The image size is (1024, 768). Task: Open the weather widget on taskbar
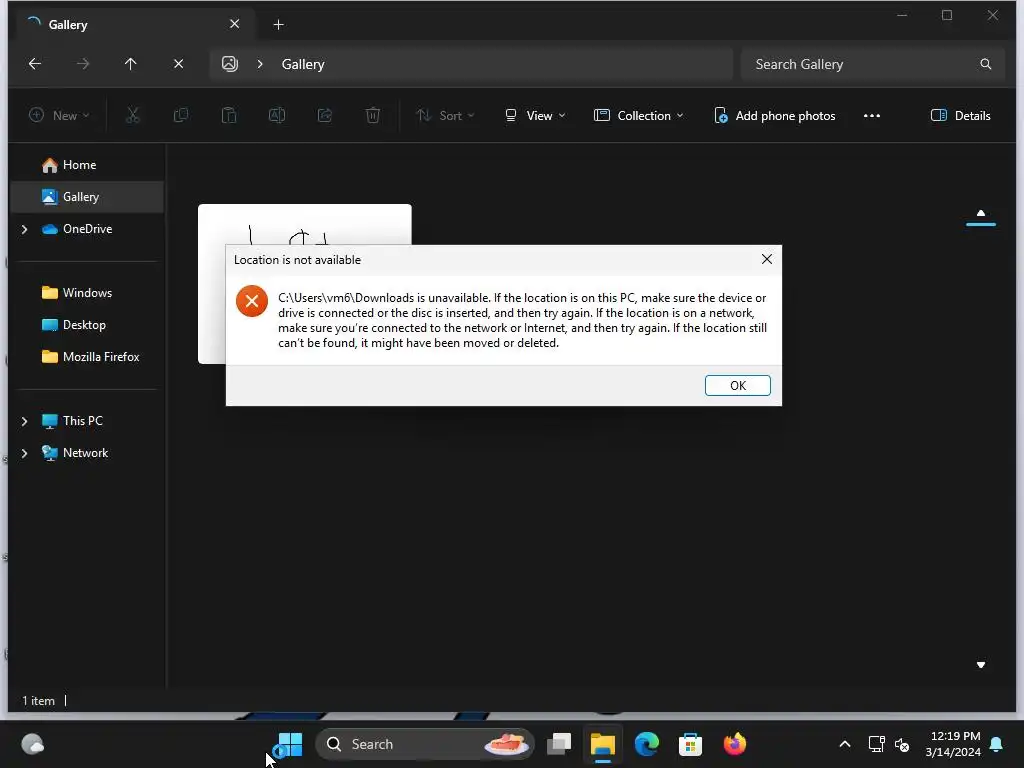[x=33, y=744]
